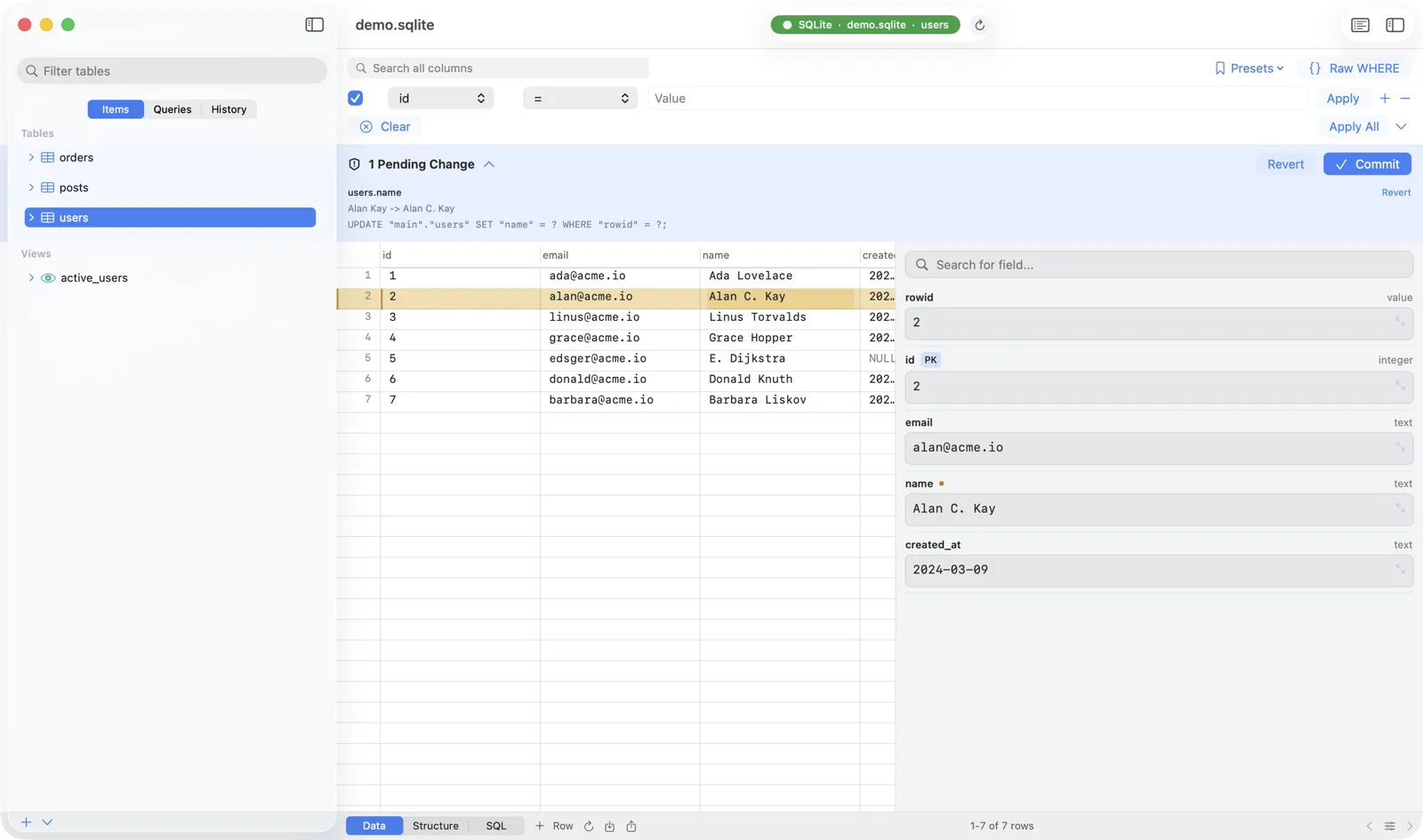This screenshot has width=1423, height=840.
Task: Click the large Revert button beside Commit
Action: [1285, 164]
